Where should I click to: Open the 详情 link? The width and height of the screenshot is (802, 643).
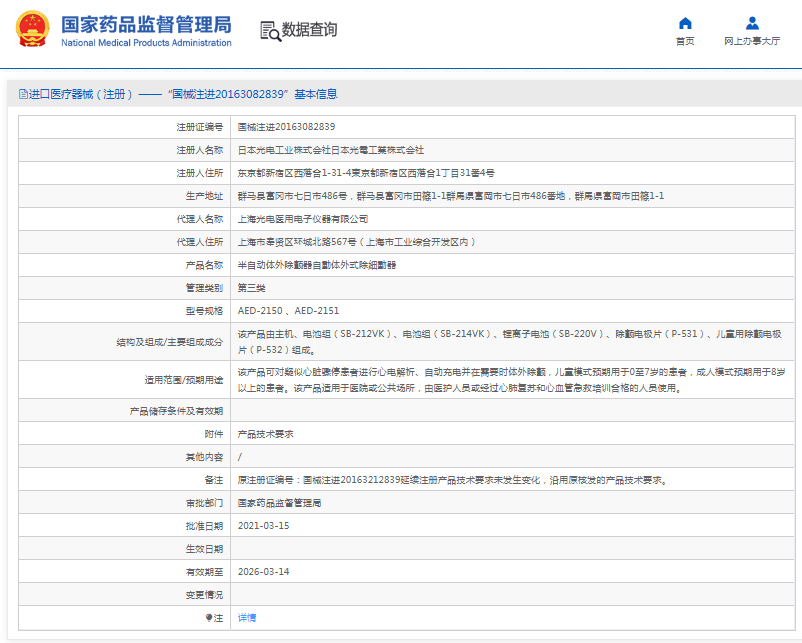click(x=247, y=618)
